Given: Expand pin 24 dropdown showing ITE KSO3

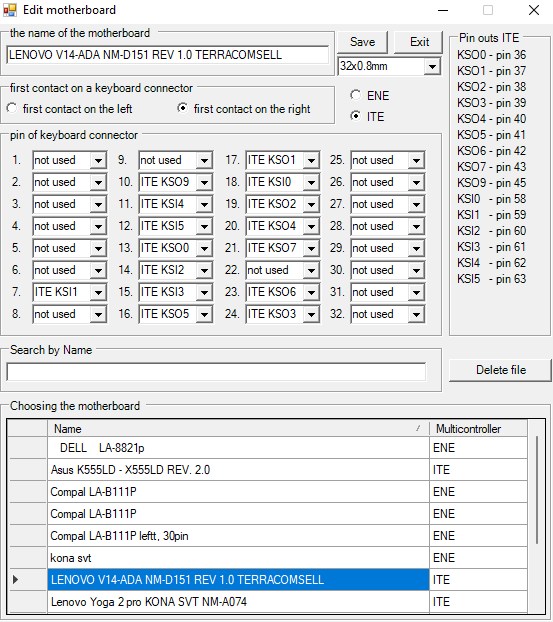Looking at the screenshot, I should [x=311, y=314].
